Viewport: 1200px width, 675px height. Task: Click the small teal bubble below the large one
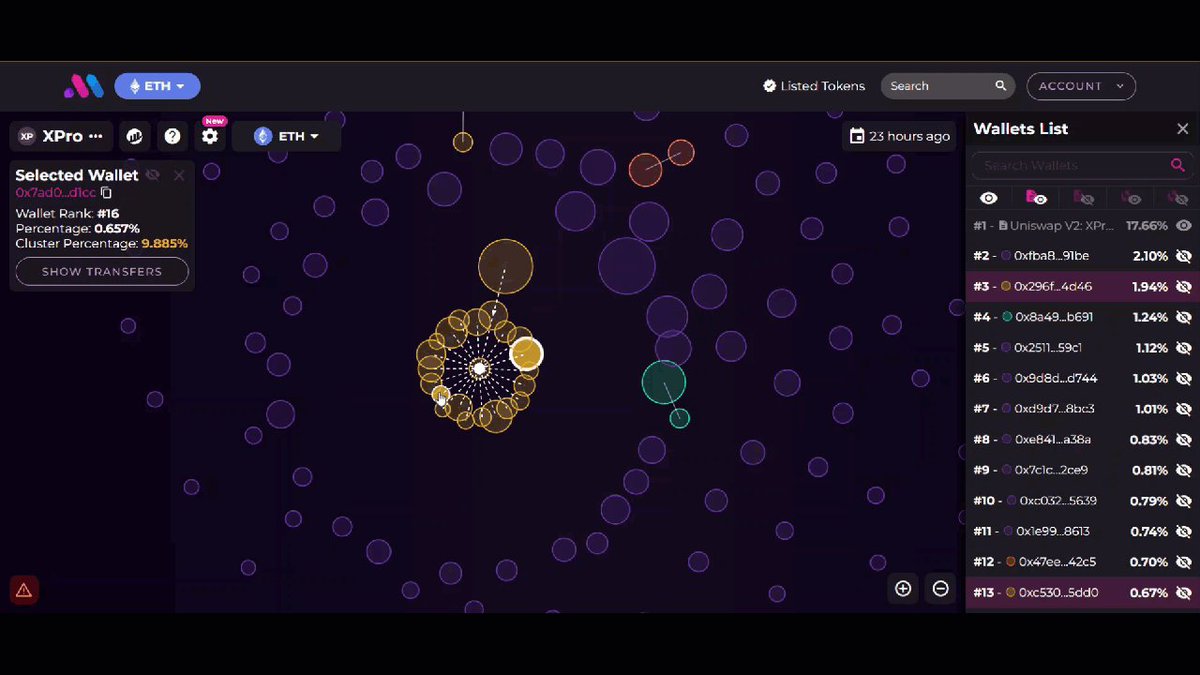pos(679,418)
